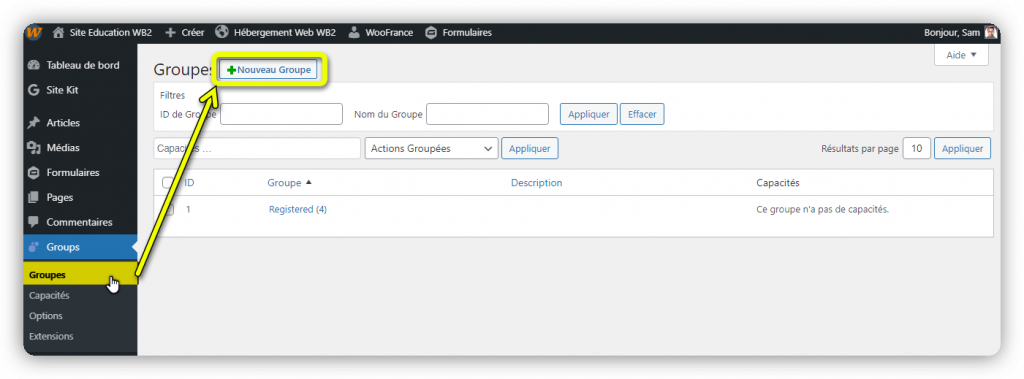Open the Options submenu item
Viewport: 1024px width, 379px height.
point(46,316)
